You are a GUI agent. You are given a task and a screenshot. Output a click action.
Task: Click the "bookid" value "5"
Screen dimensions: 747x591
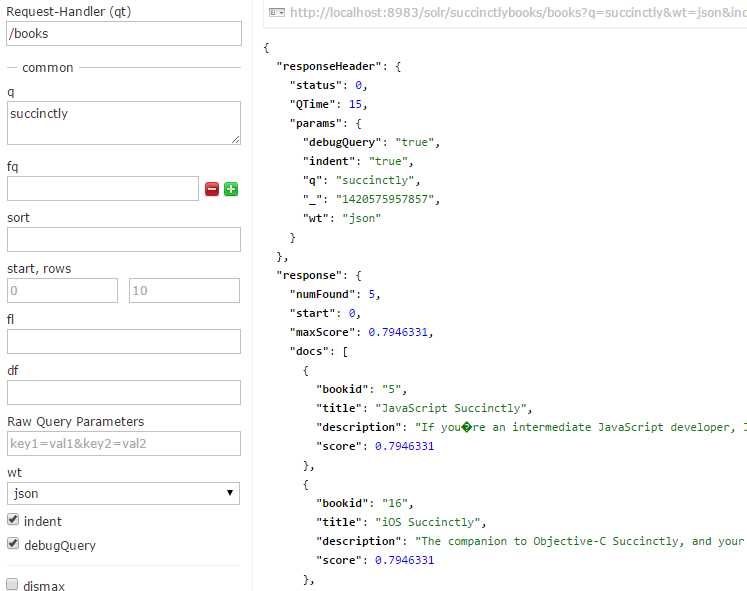coord(391,389)
